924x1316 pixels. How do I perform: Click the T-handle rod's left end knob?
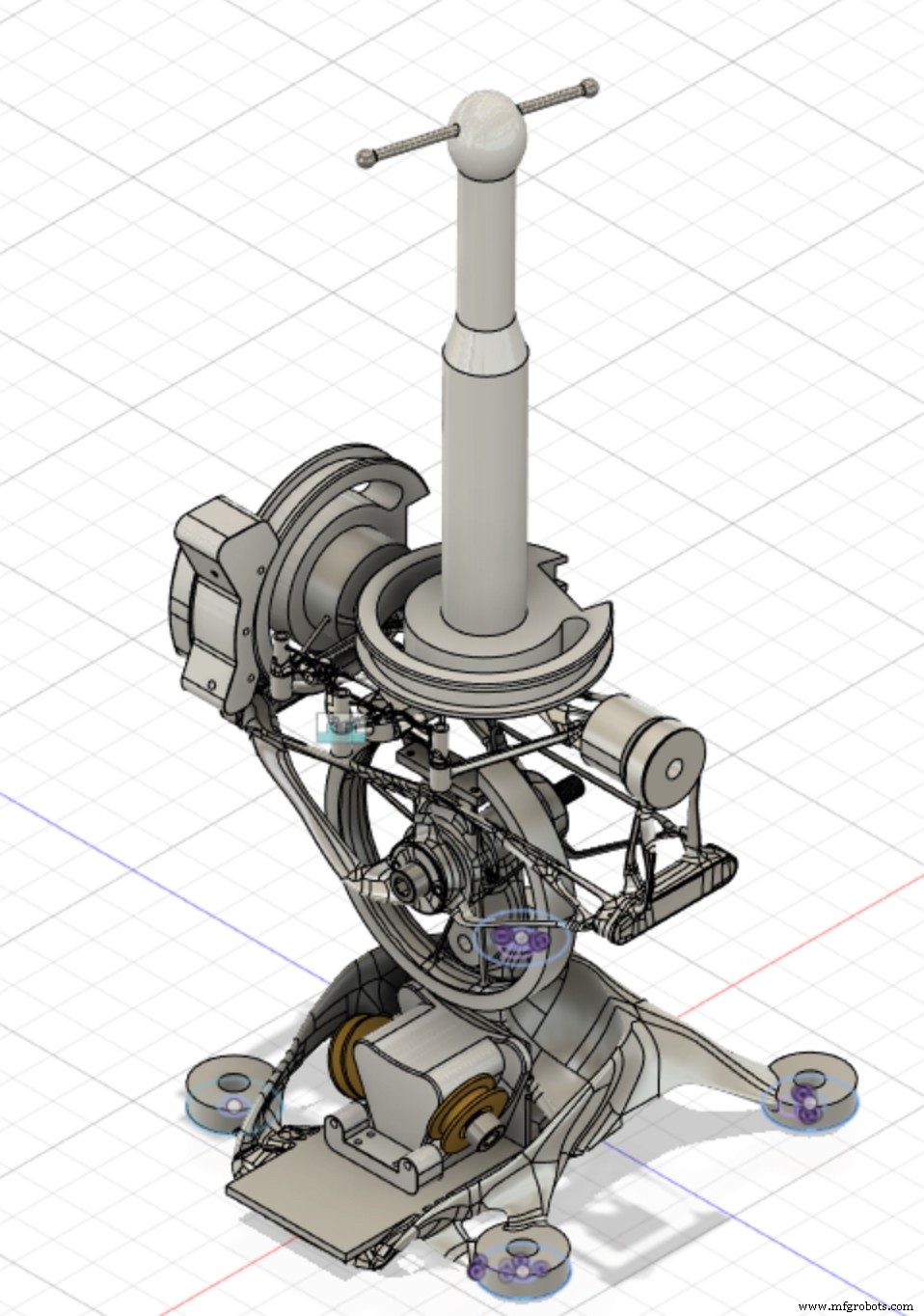365,156
